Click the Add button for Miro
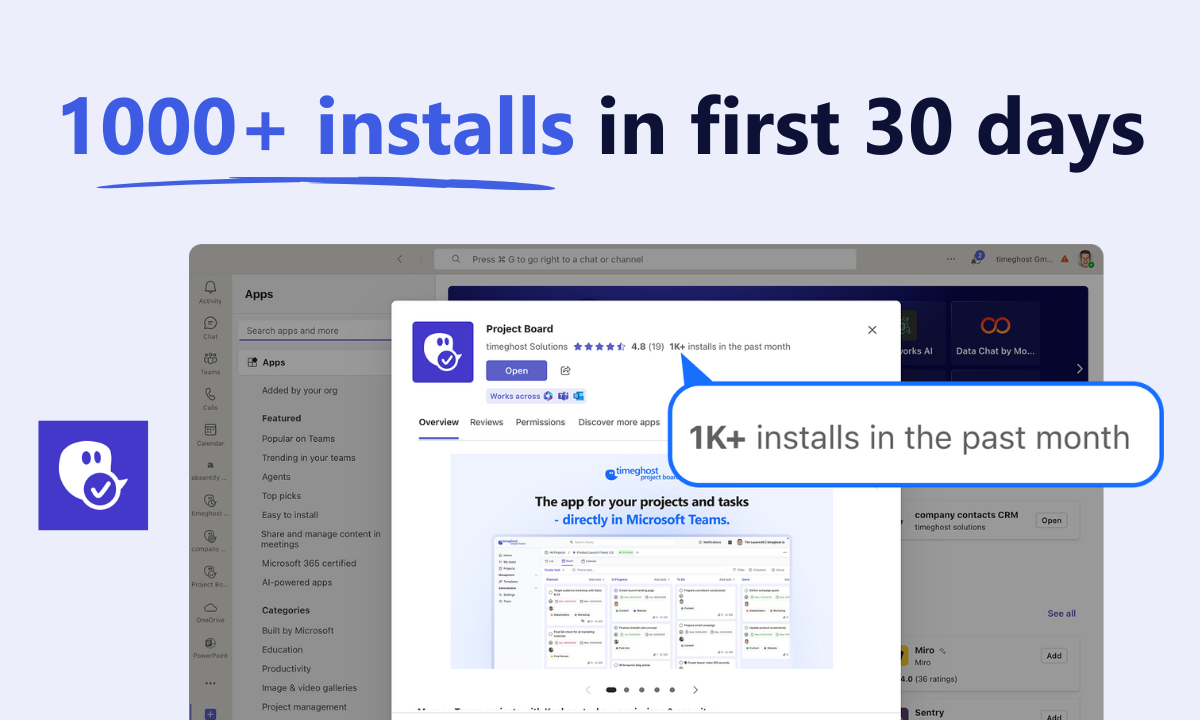This screenshot has width=1200, height=720. coord(1053,655)
